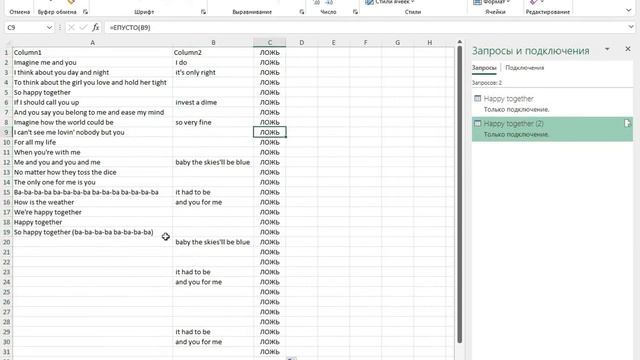This screenshot has height=360, width=640.
Task: Click cell 'I think about you day and night'
Action: pyautogui.click(x=93, y=73)
